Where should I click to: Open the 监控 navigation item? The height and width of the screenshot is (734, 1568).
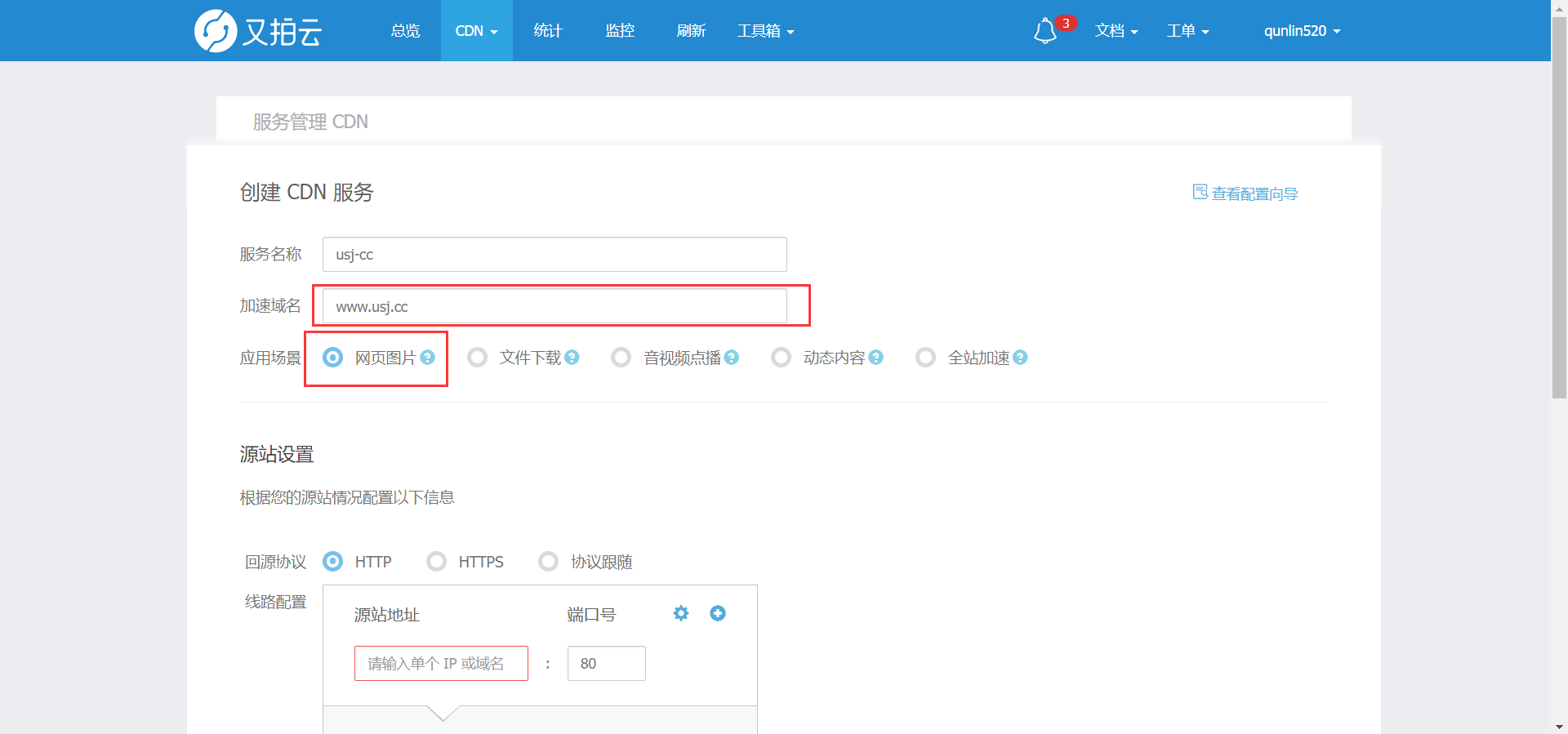point(620,31)
